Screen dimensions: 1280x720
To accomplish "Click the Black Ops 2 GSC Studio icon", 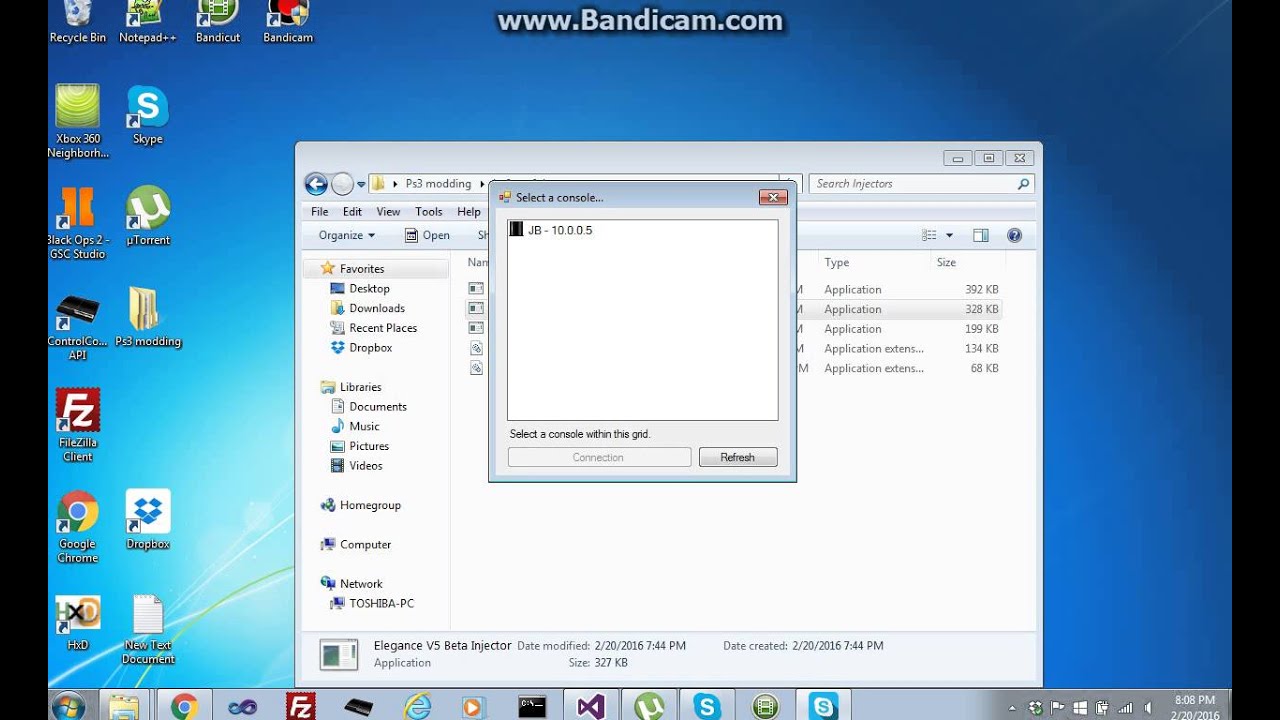I will [x=77, y=223].
